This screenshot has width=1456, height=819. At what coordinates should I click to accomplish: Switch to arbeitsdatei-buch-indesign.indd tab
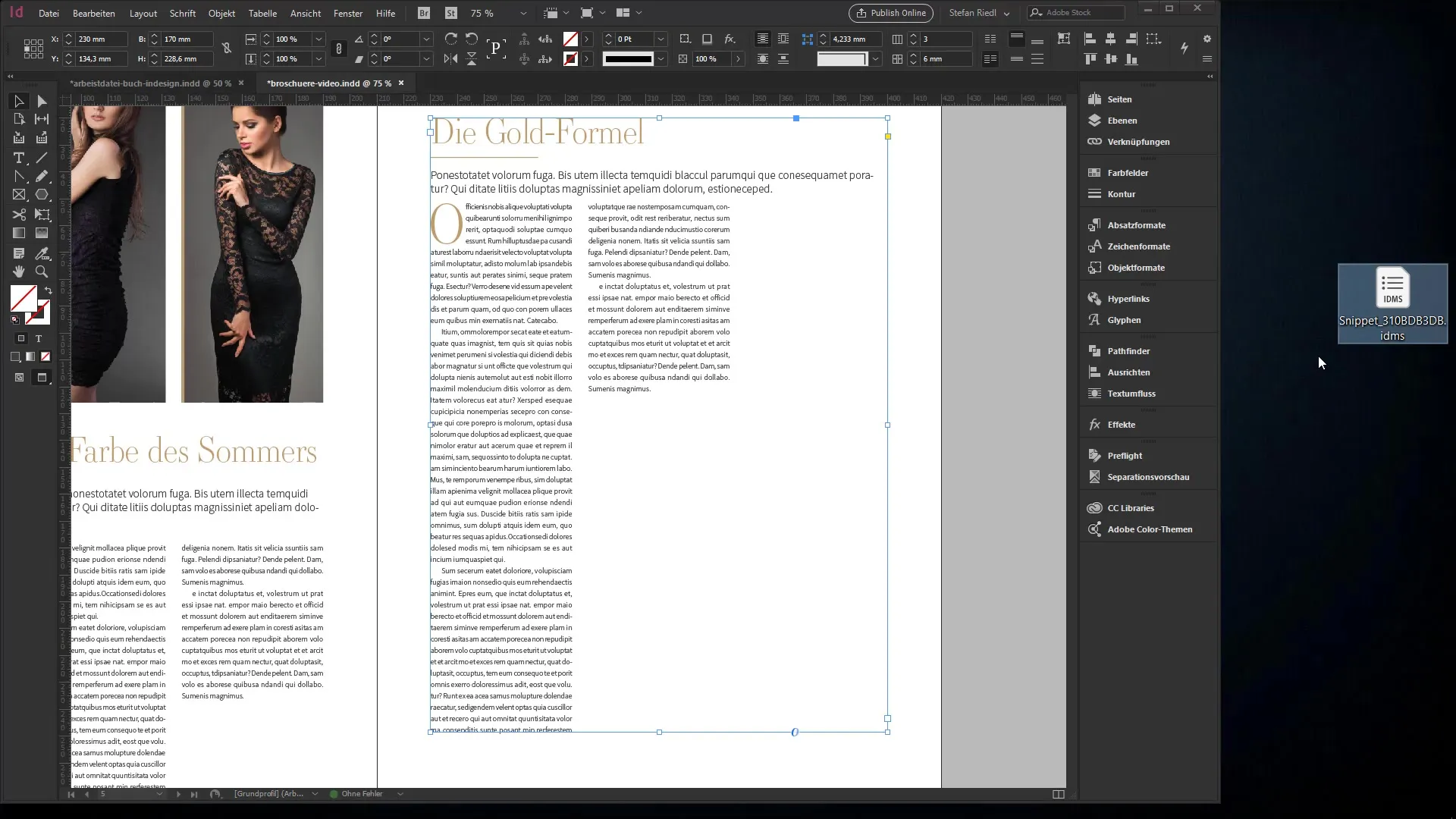click(x=150, y=83)
